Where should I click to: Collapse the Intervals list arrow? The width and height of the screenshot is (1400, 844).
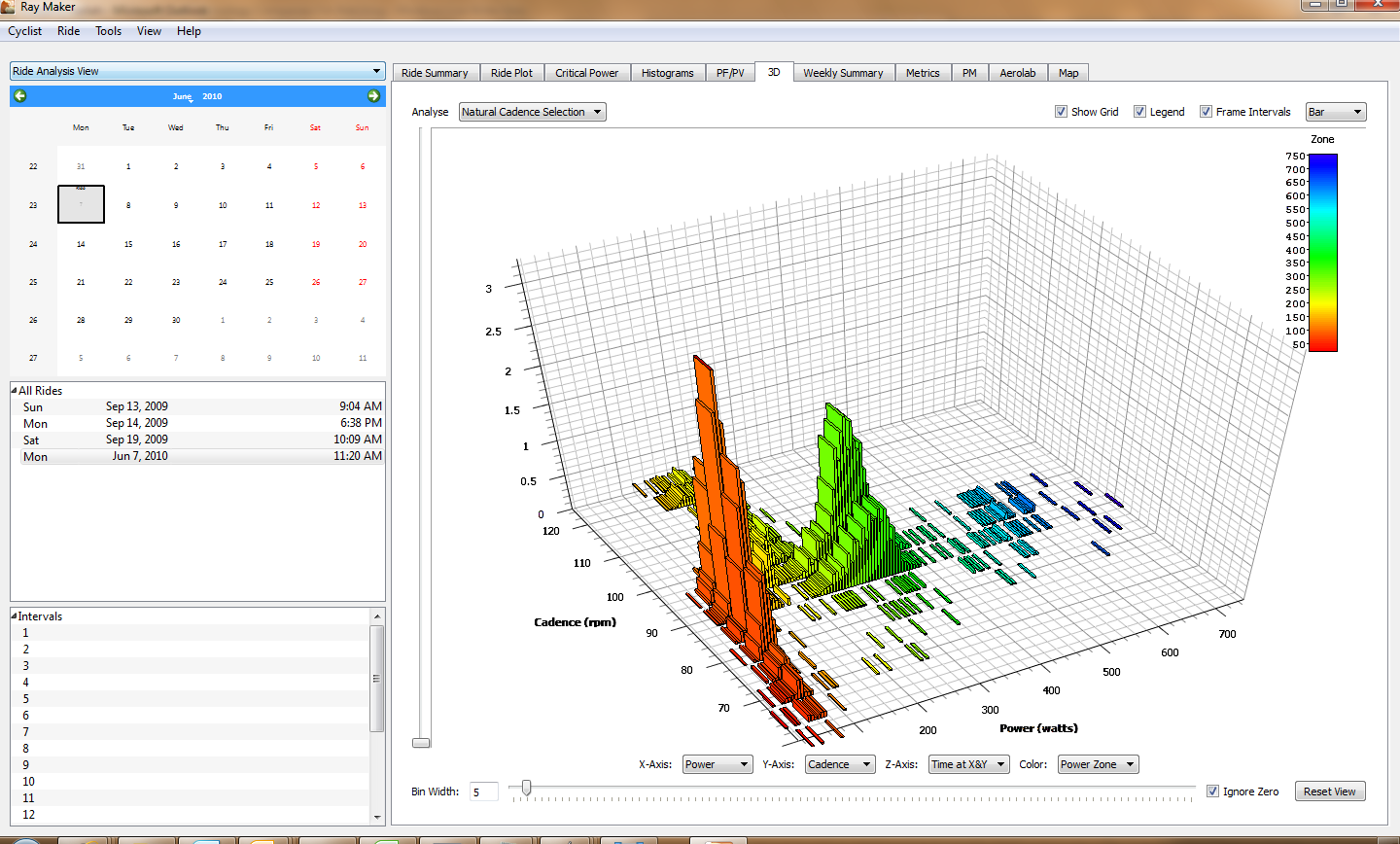click(x=14, y=615)
